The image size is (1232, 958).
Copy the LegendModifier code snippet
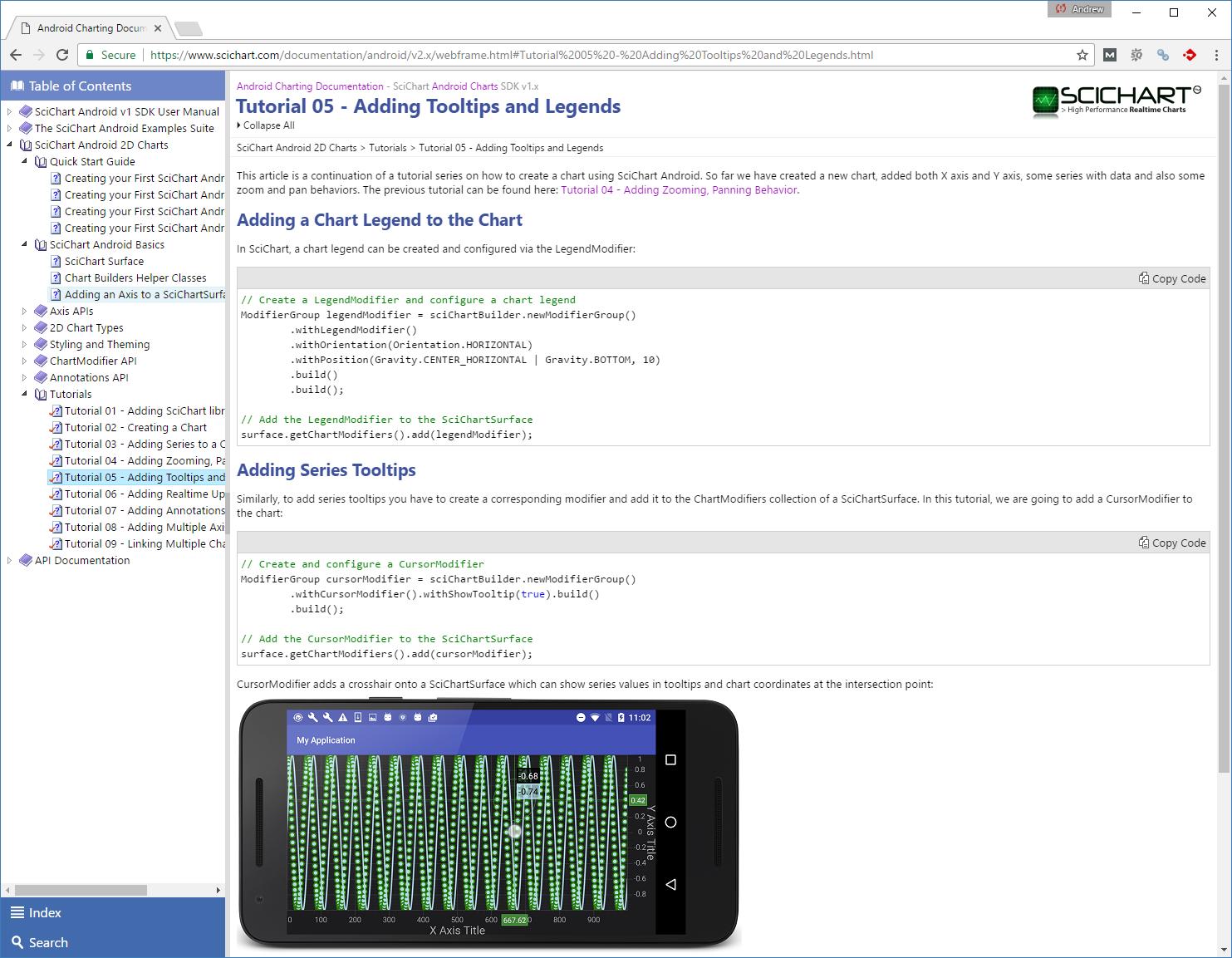[1172, 278]
